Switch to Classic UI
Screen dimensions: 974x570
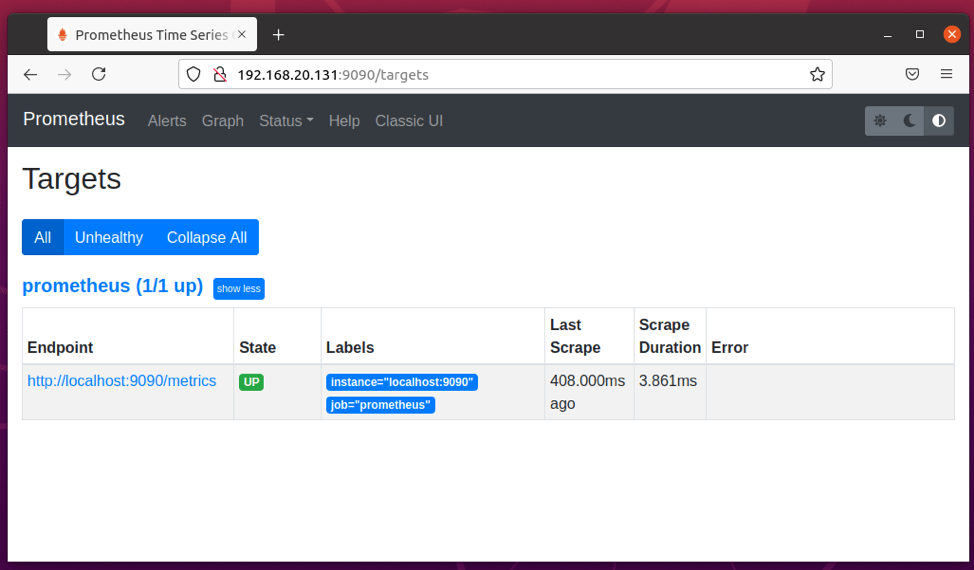pos(409,121)
